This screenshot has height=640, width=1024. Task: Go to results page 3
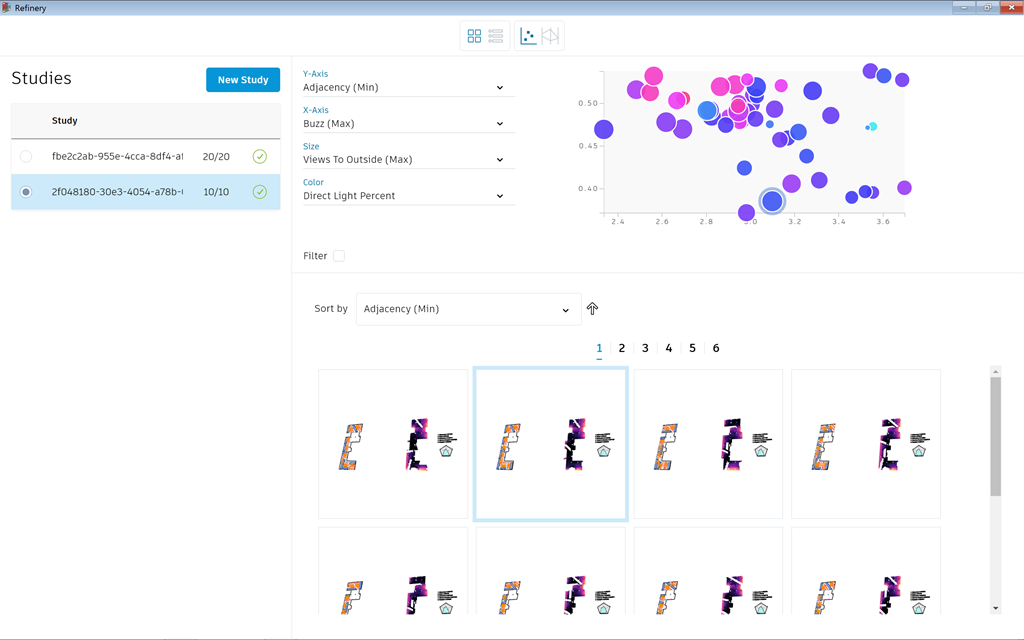[645, 348]
